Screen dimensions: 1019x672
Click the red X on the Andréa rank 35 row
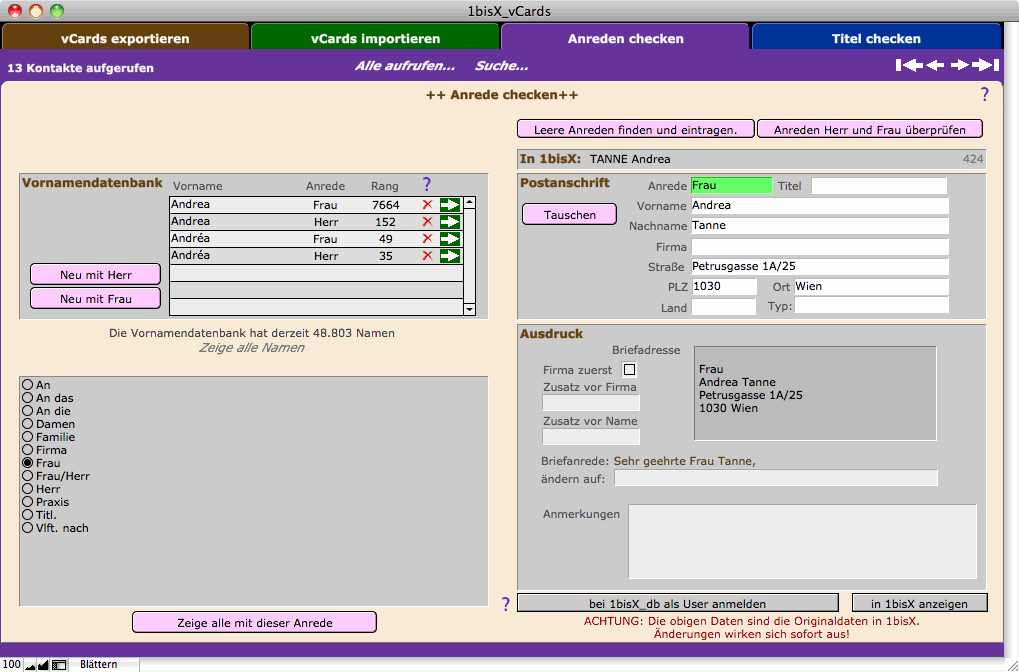(427, 256)
